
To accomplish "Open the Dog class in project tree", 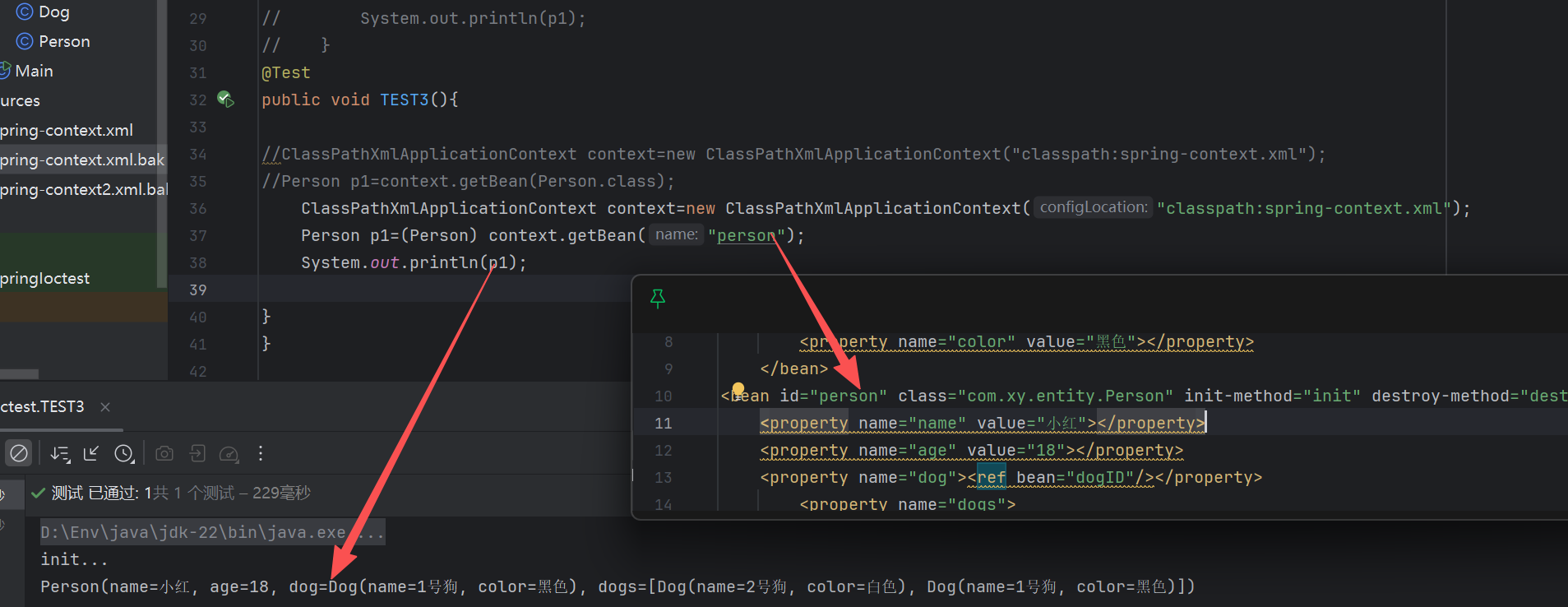I will (53, 12).
